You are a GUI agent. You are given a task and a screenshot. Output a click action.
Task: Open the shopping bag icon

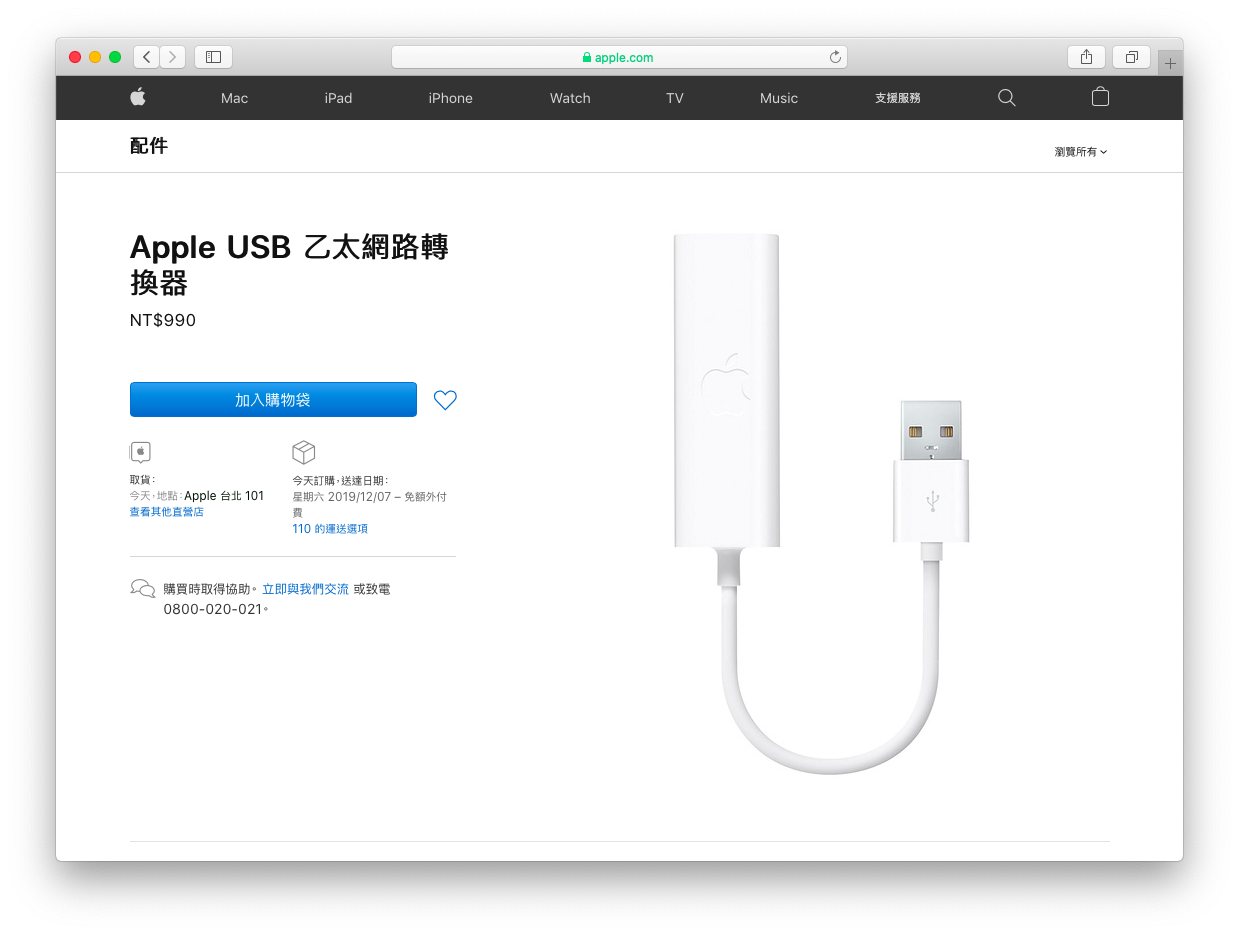[x=1100, y=96]
